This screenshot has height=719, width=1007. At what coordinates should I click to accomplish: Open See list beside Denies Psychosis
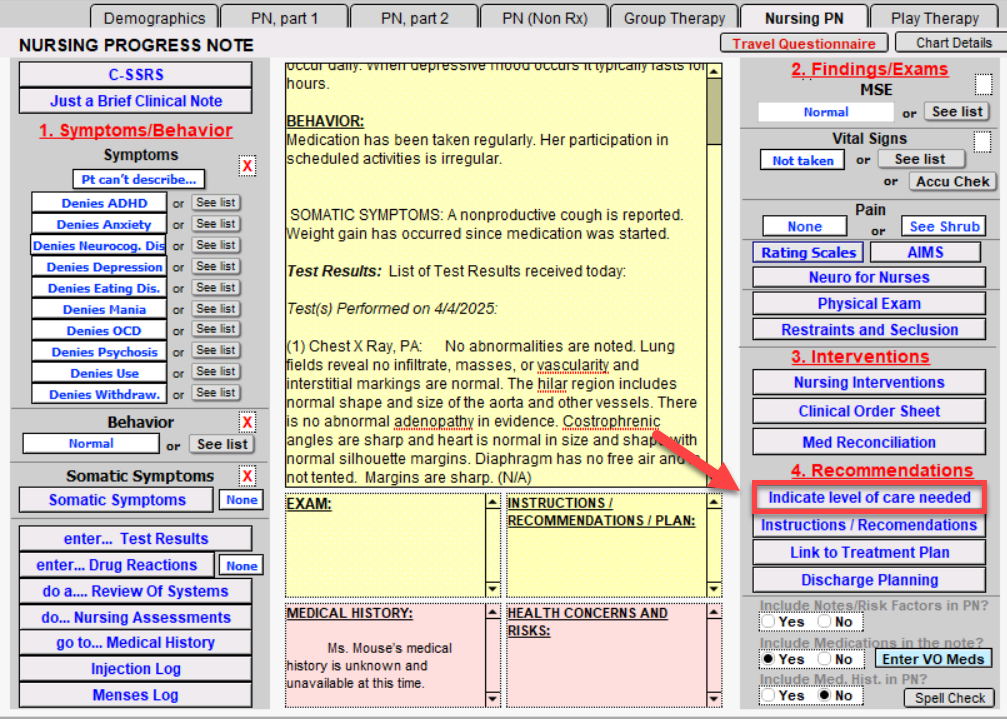pos(215,351)
